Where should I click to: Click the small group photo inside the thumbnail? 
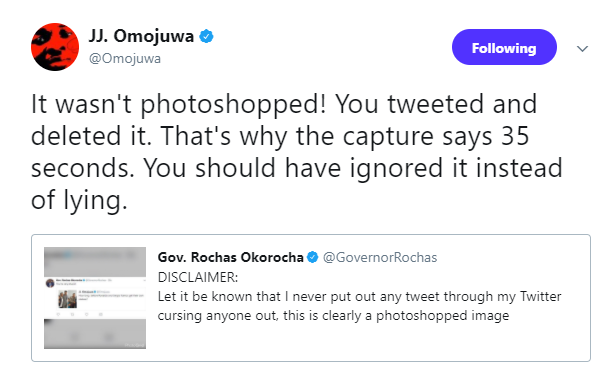coord(67,299)
